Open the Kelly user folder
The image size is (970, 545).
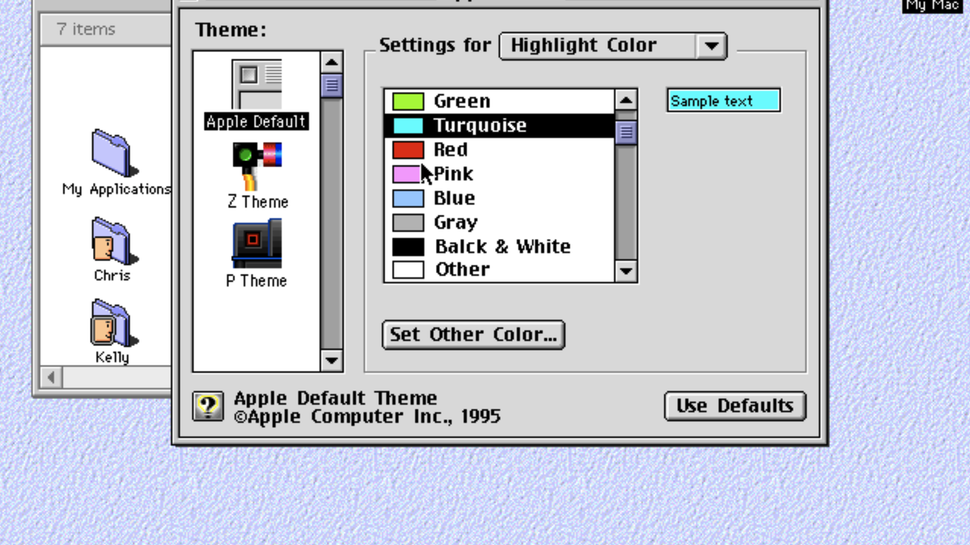[x=112, y=323]
